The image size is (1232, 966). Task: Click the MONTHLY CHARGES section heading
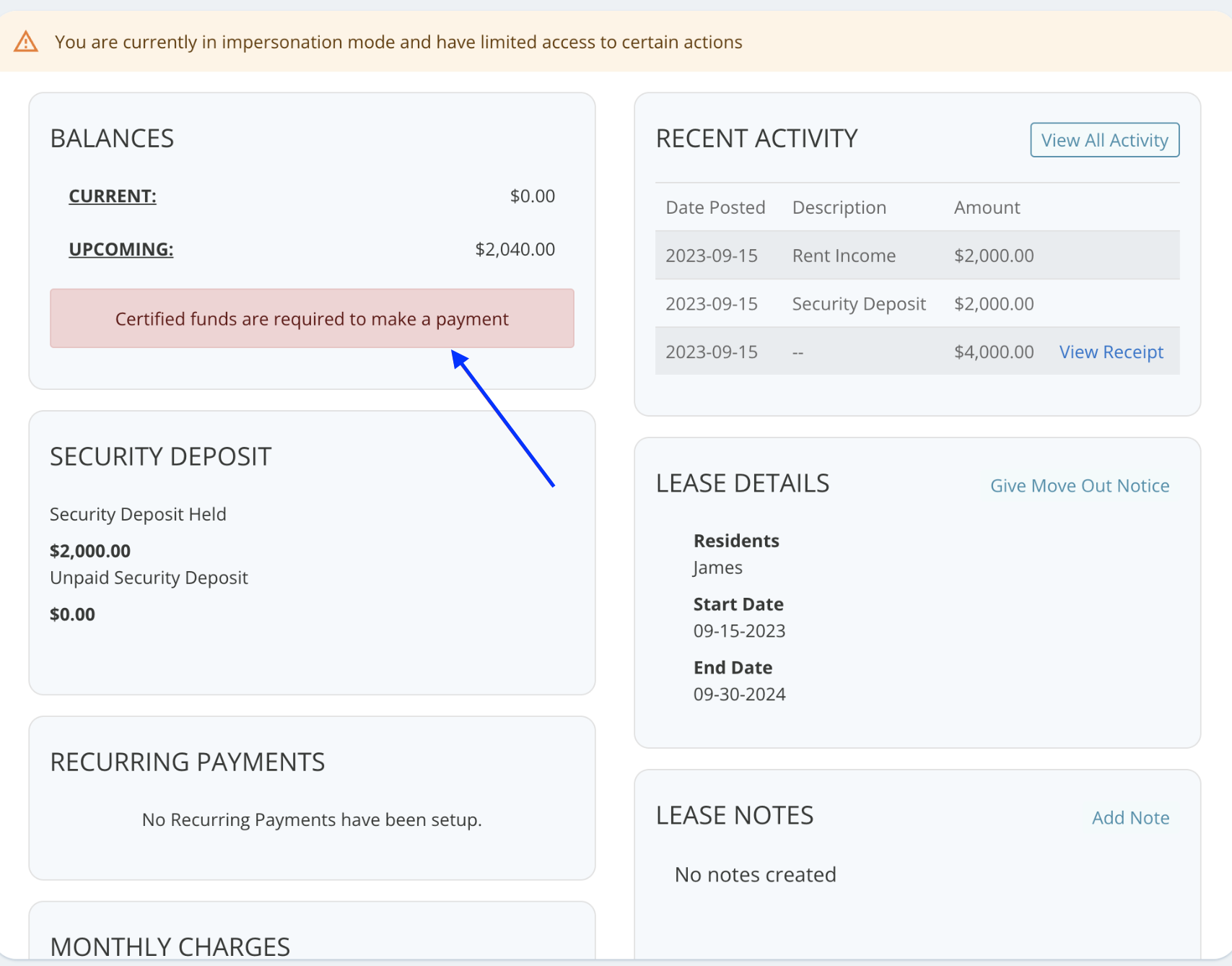[170, 947]
